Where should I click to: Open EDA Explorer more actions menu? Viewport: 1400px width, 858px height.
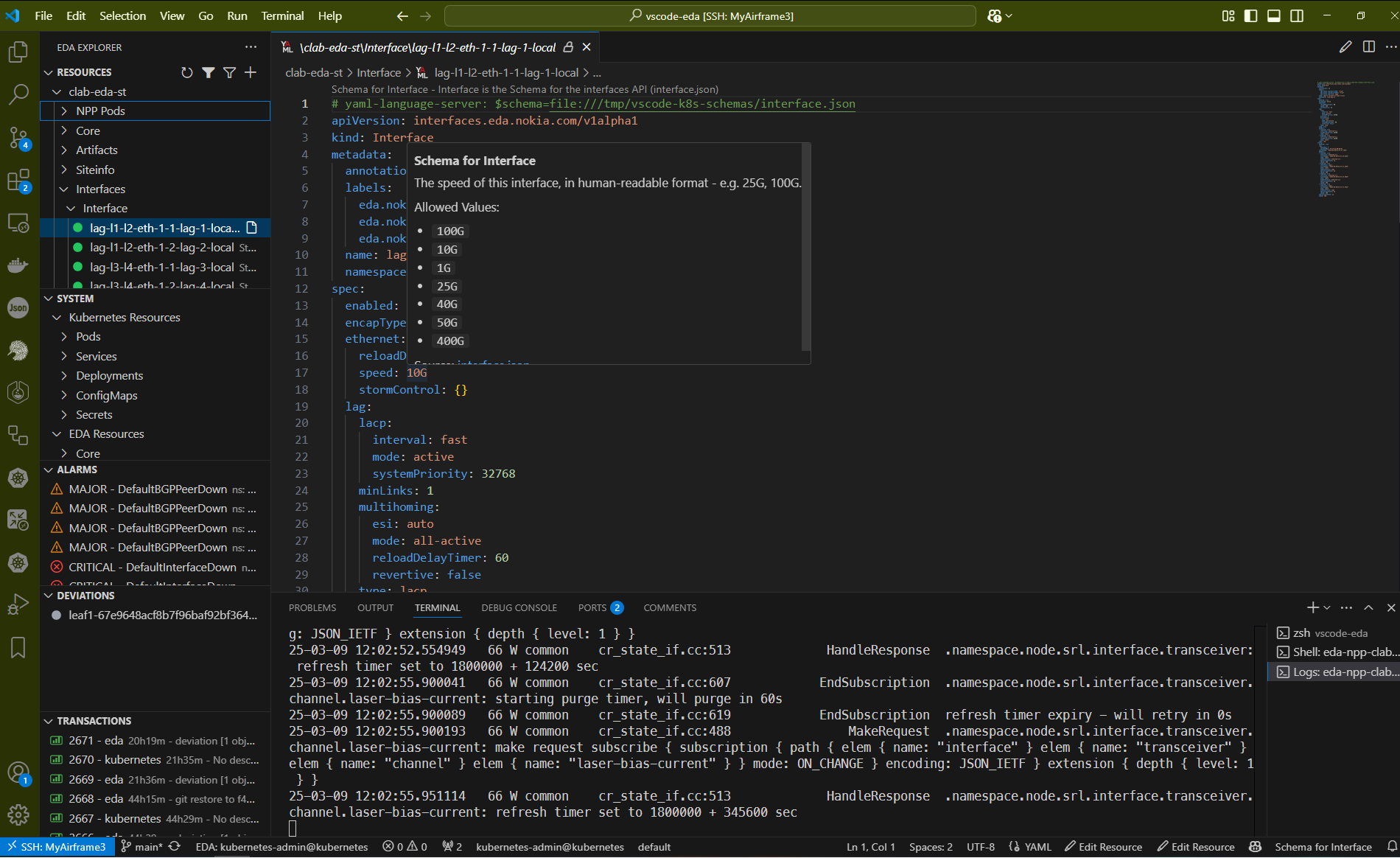click(251, 47)
